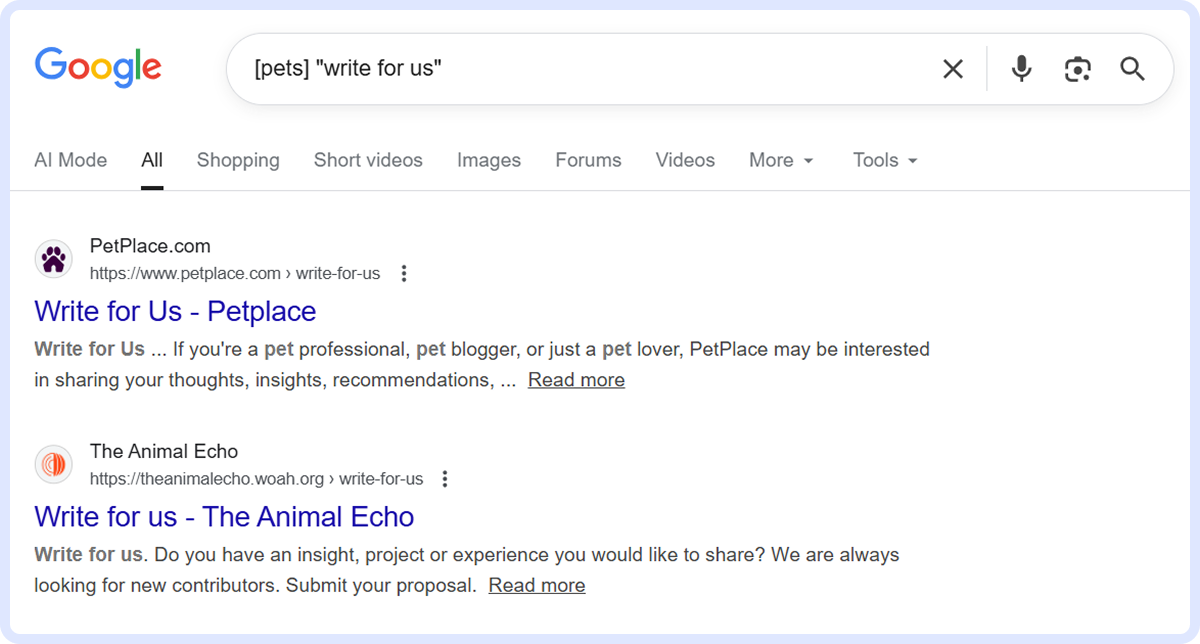Screen dimensions: 1200x644
Task: Switch to the Shopping tab
Action: (238, 160)
